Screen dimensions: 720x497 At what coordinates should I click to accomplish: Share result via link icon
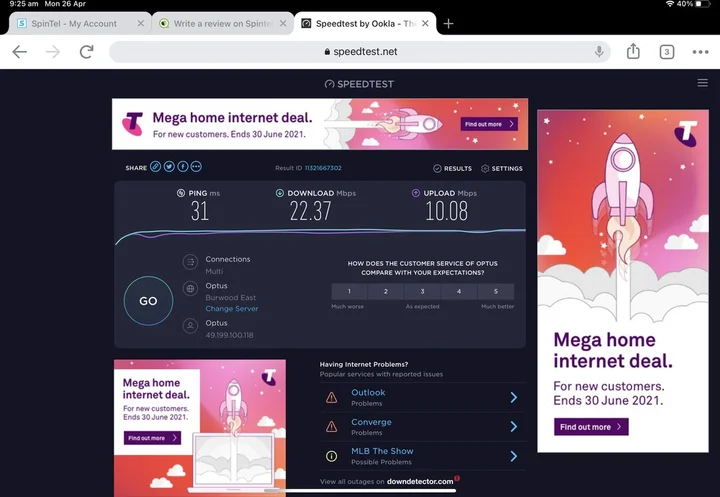(155, 167)
